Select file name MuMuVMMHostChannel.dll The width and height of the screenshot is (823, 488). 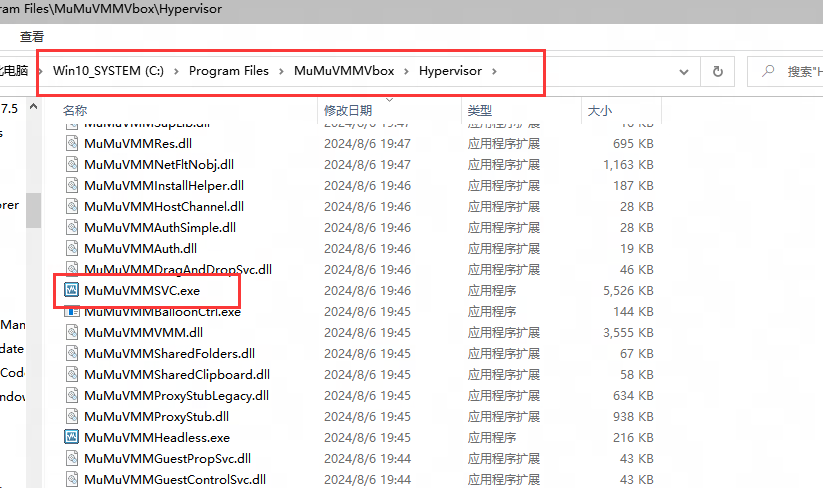pos(164,206)
